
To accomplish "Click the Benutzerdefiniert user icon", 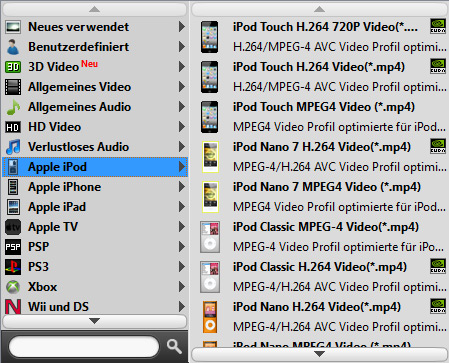I will point(13,47).
